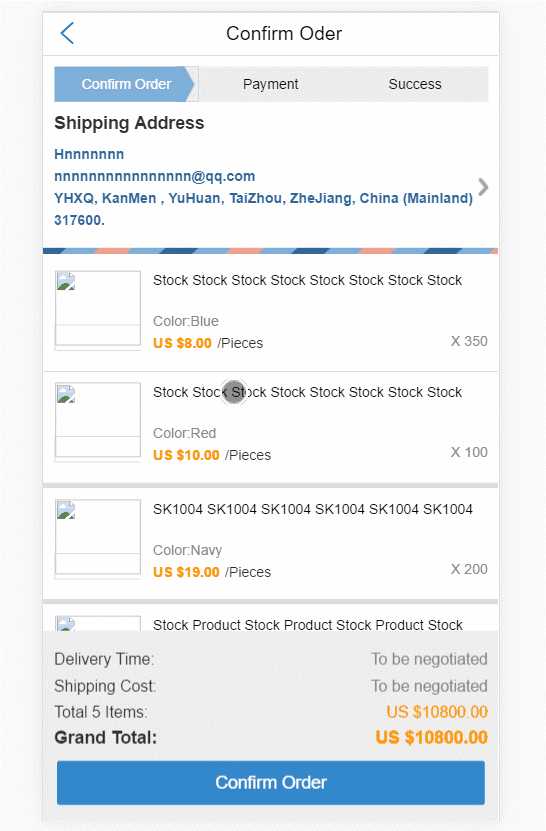Open shipping address chevron on the right

click(482, 187)
